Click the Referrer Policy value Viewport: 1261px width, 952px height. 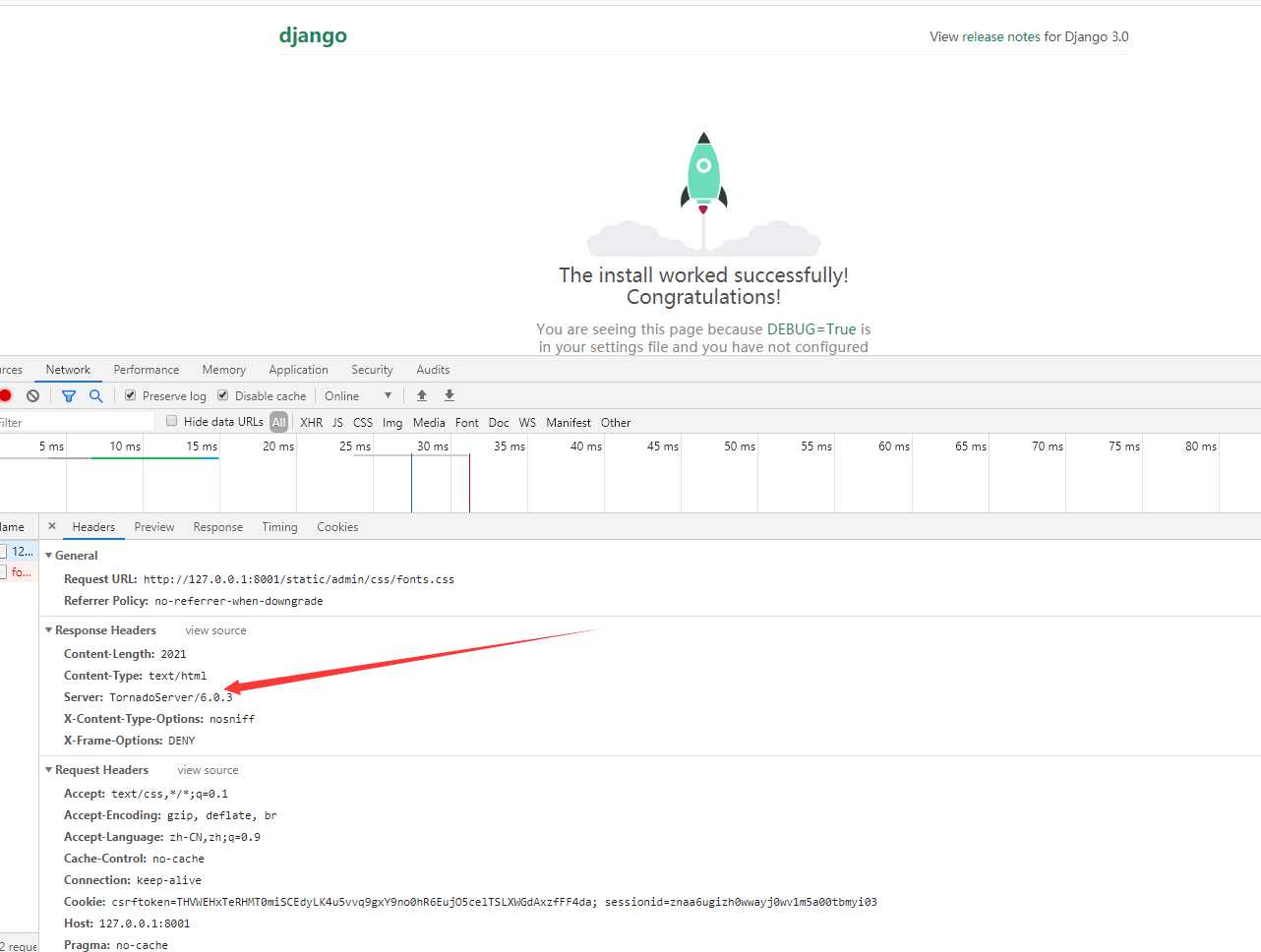[239, 601]
